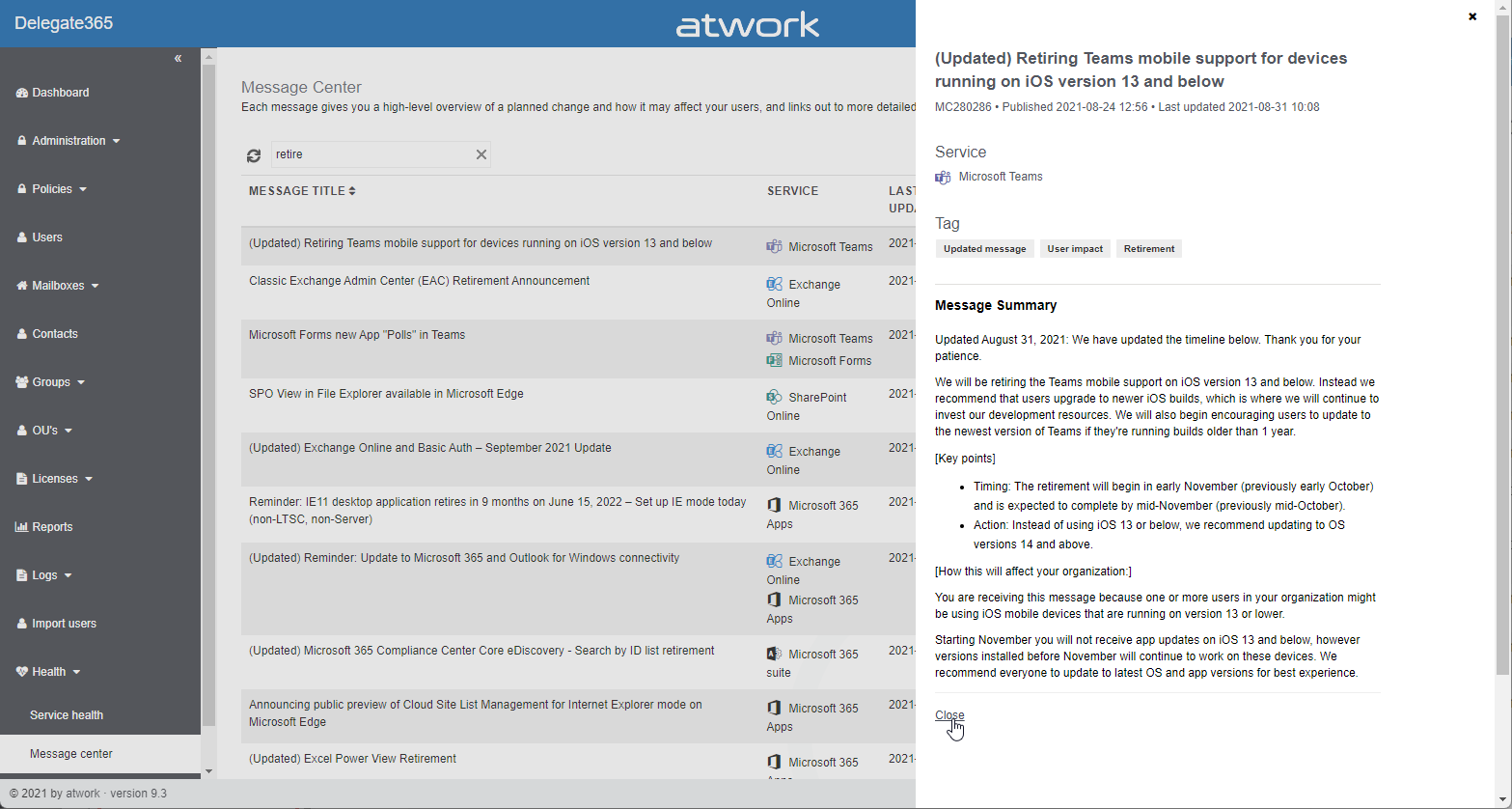Click the sidebar scroll-down arrow
The width and height of the screenshot is (1512, 809).
[x=208, y=771]
